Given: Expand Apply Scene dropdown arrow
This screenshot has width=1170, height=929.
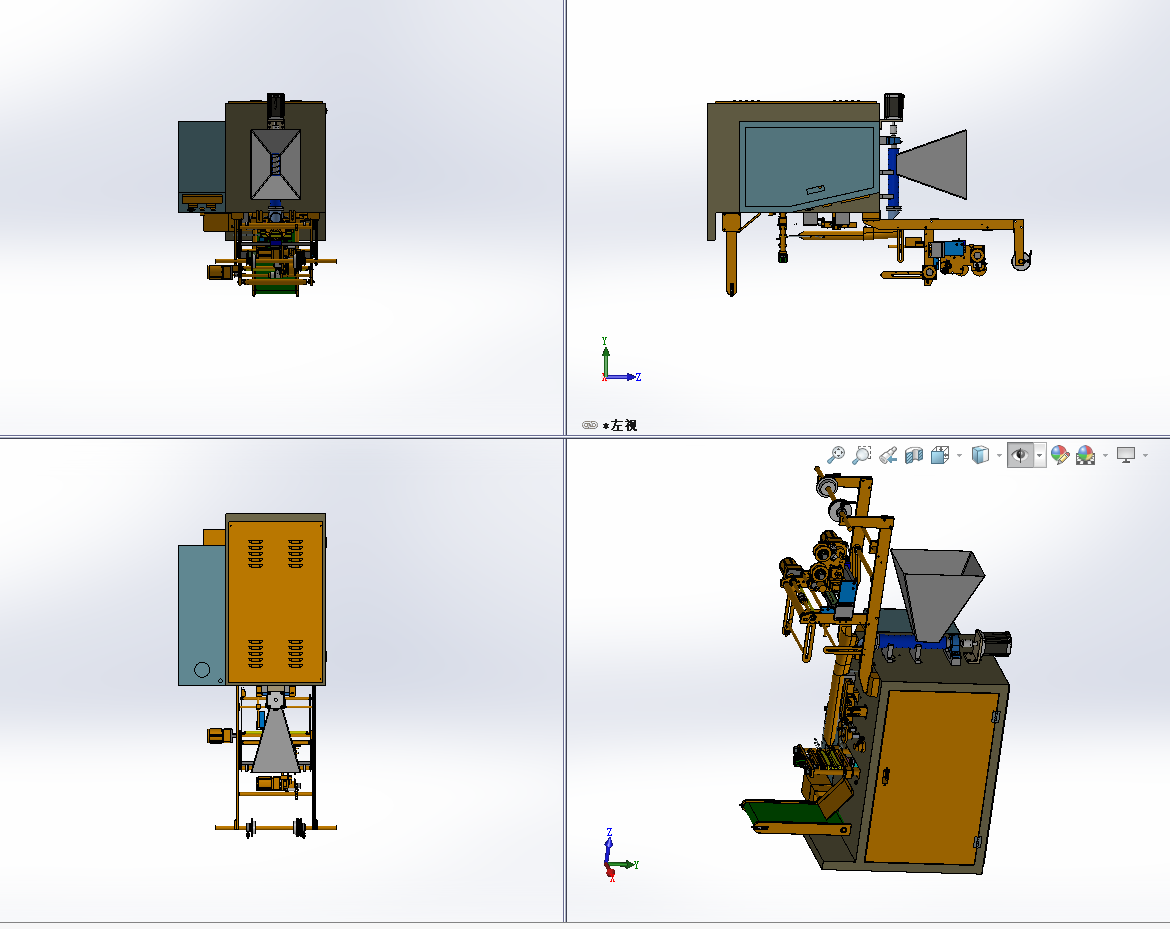Looking at the screenshot, I should pos(1105,455).
